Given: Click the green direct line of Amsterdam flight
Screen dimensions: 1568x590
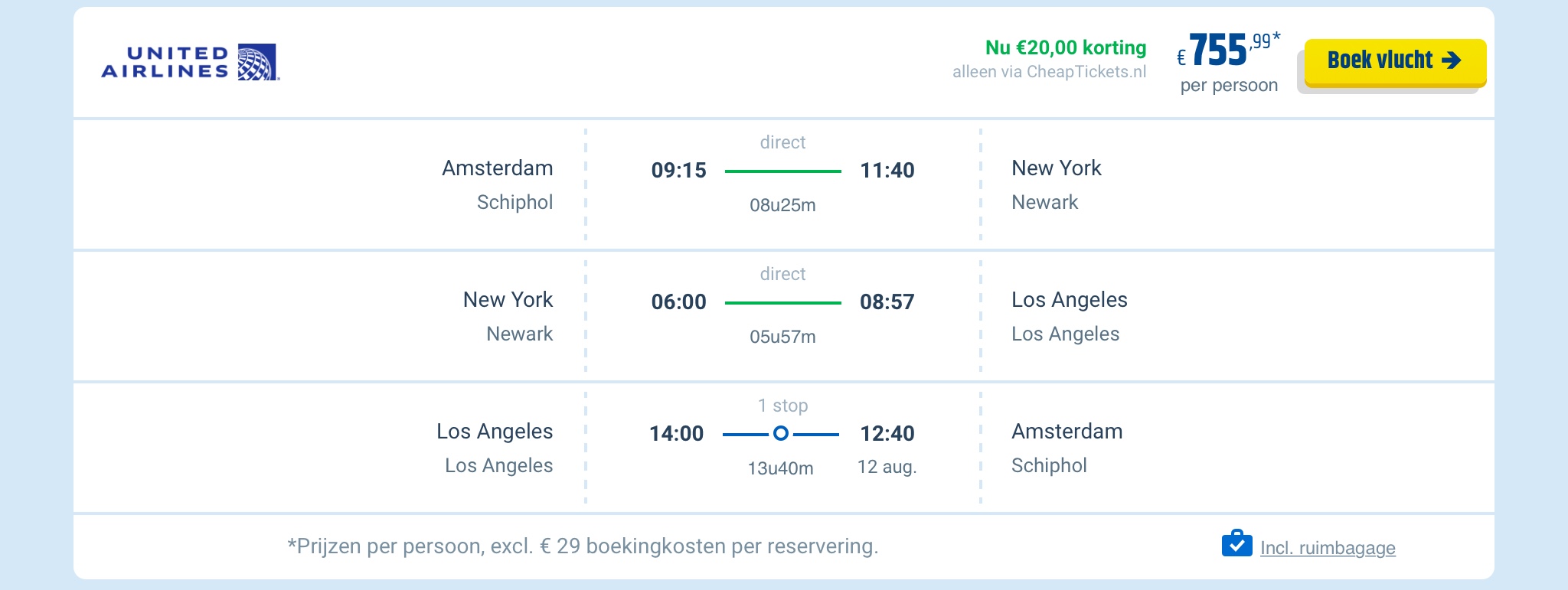Looking at the screenshot, I should 782,171.
